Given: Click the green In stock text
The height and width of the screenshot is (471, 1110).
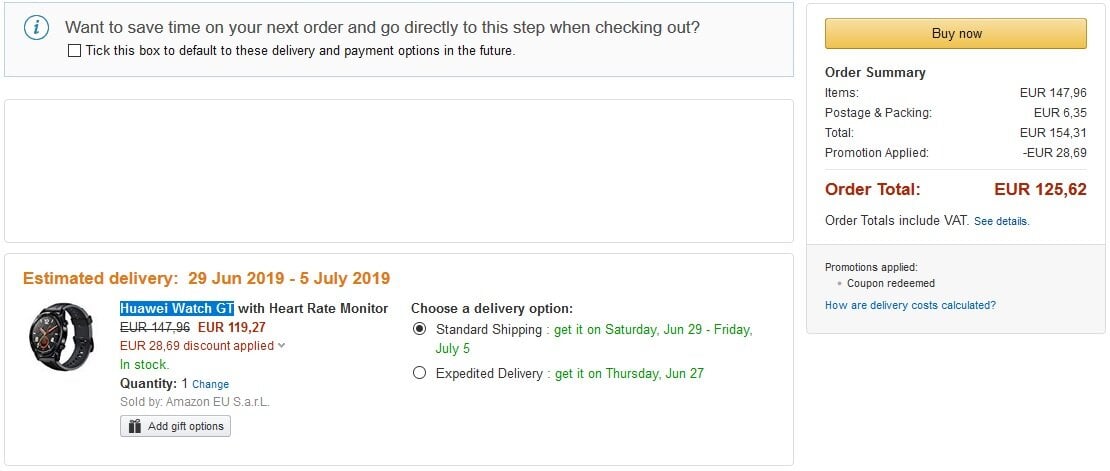Looking at the screenshot, I should [x=144, y=364].
